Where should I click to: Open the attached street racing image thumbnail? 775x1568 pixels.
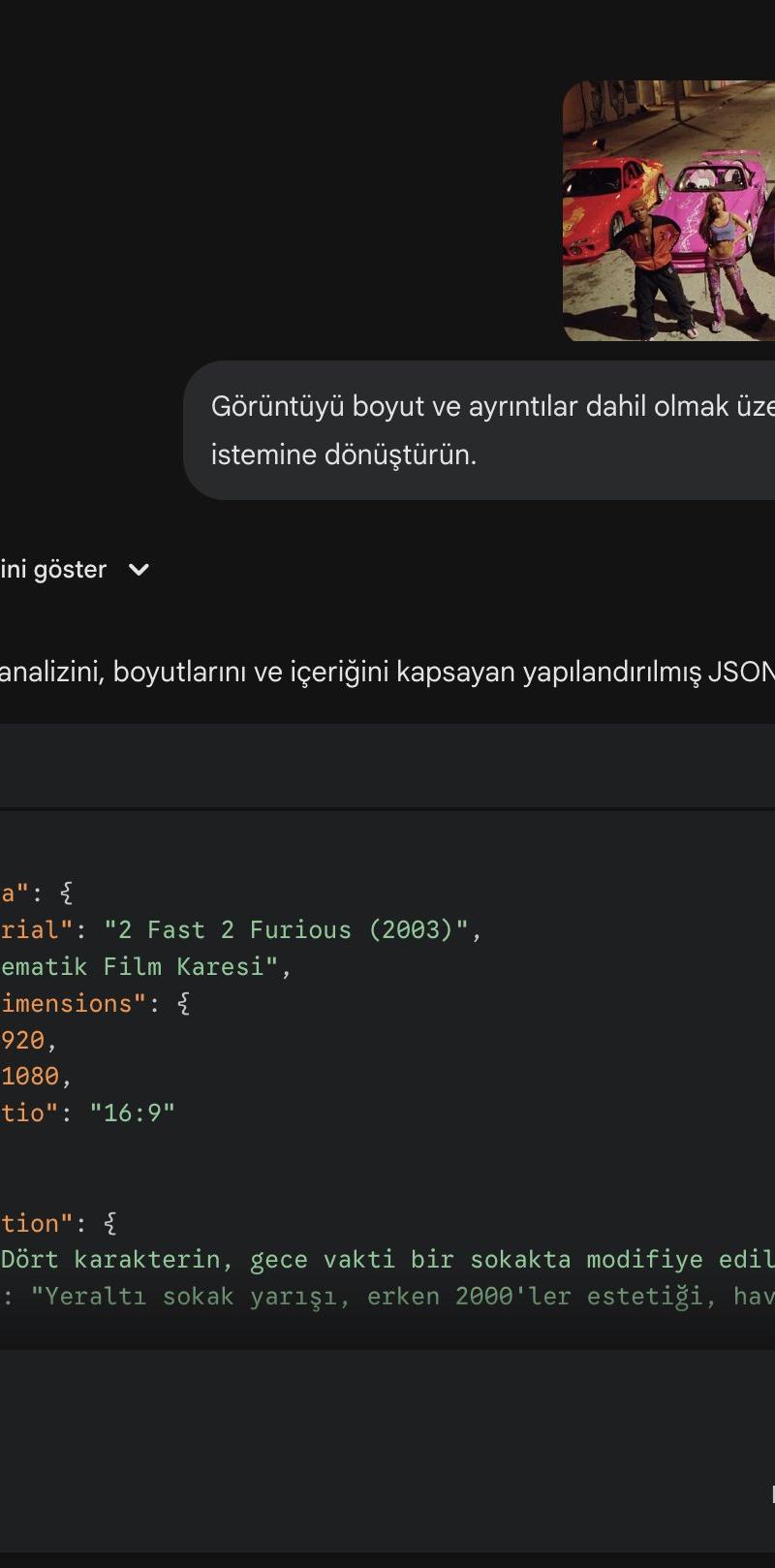tap(668, 210)
